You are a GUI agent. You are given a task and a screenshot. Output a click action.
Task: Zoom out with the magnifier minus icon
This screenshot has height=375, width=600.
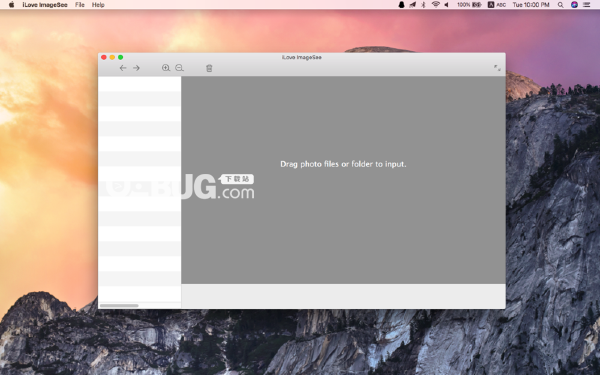[x=179, y=68]
